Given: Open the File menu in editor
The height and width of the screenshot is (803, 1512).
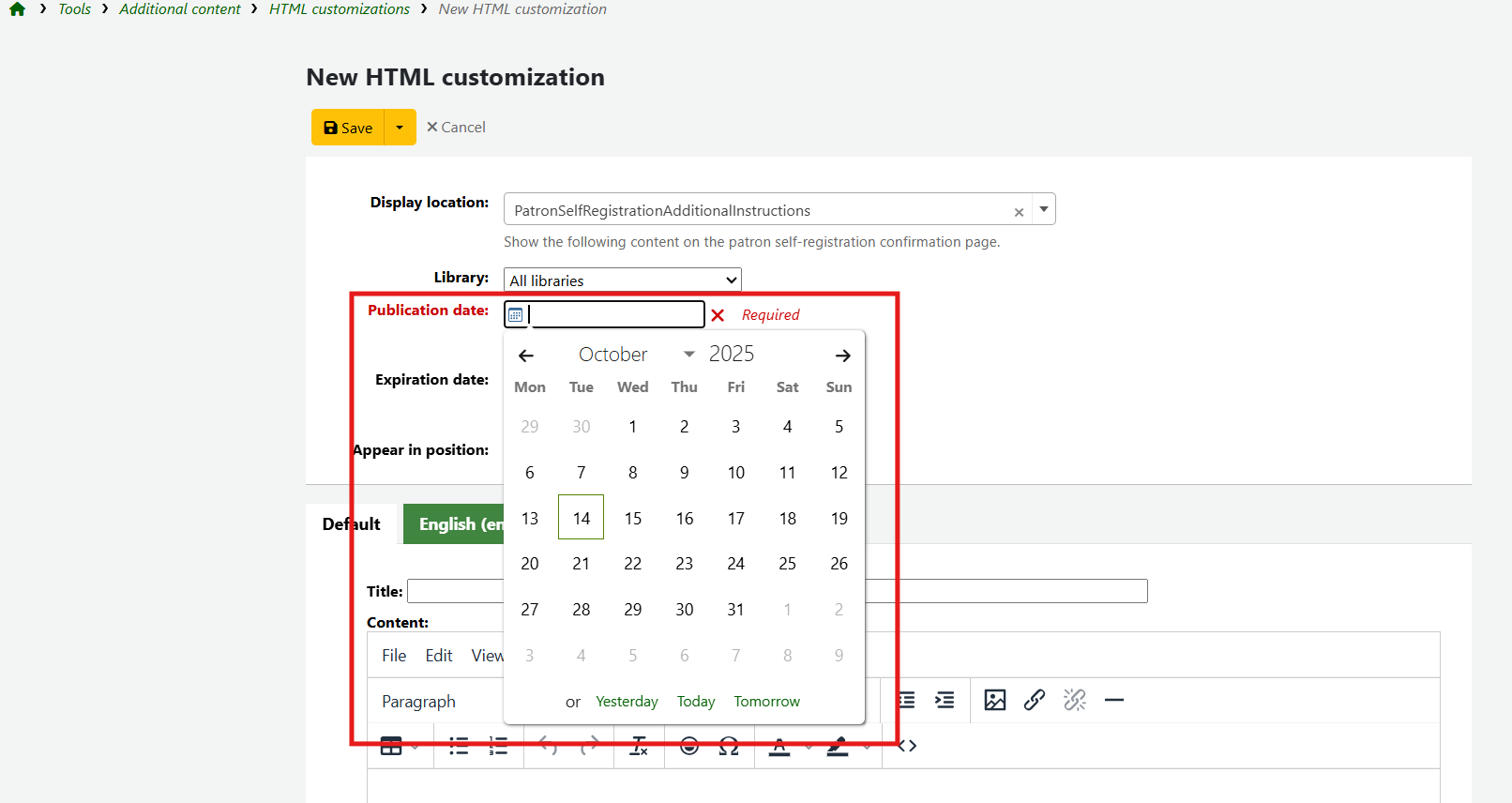Looking at the screenshot, I should (x=394, y=656).
